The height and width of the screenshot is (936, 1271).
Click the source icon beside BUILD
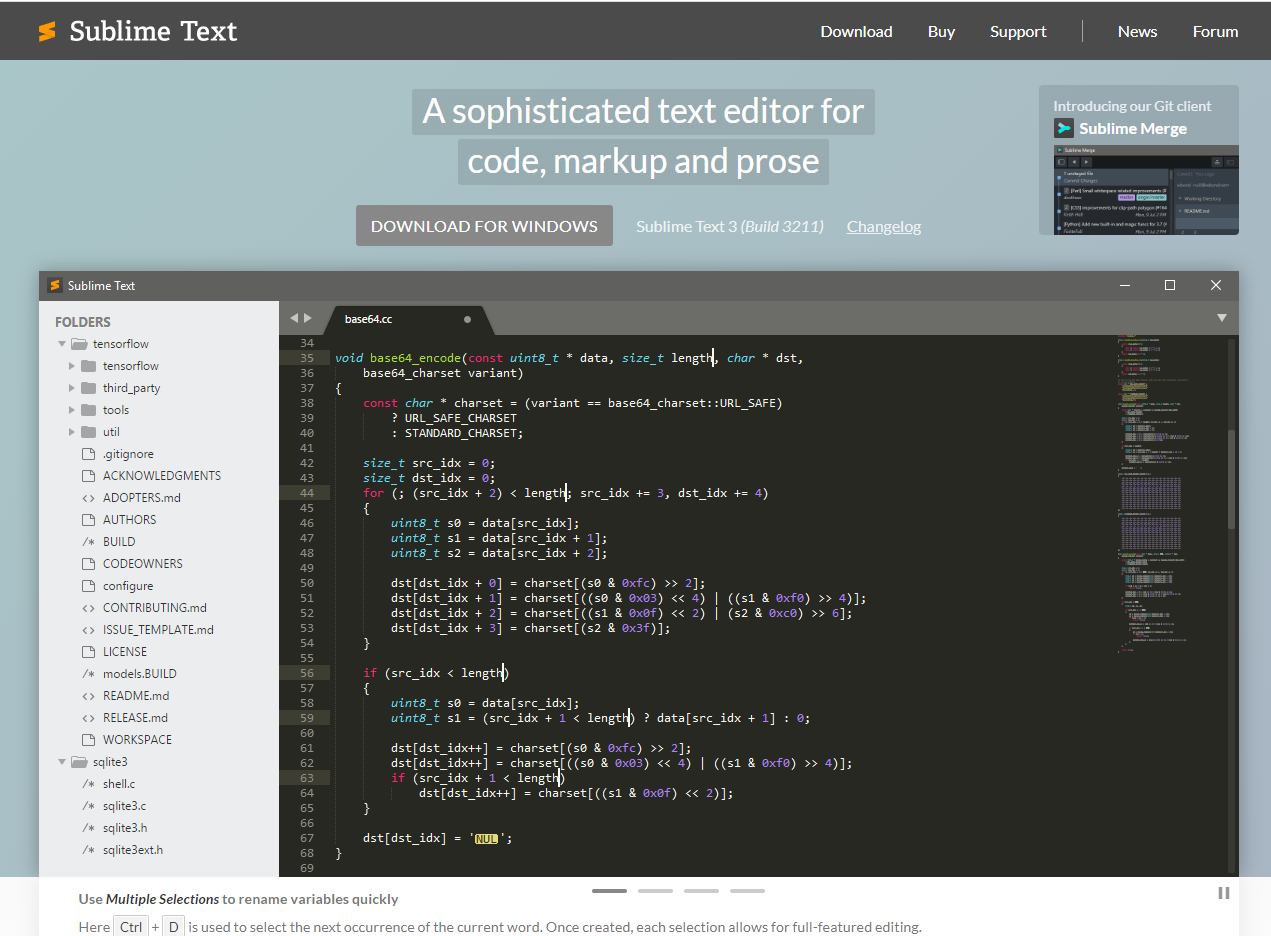tap(88, 542)
